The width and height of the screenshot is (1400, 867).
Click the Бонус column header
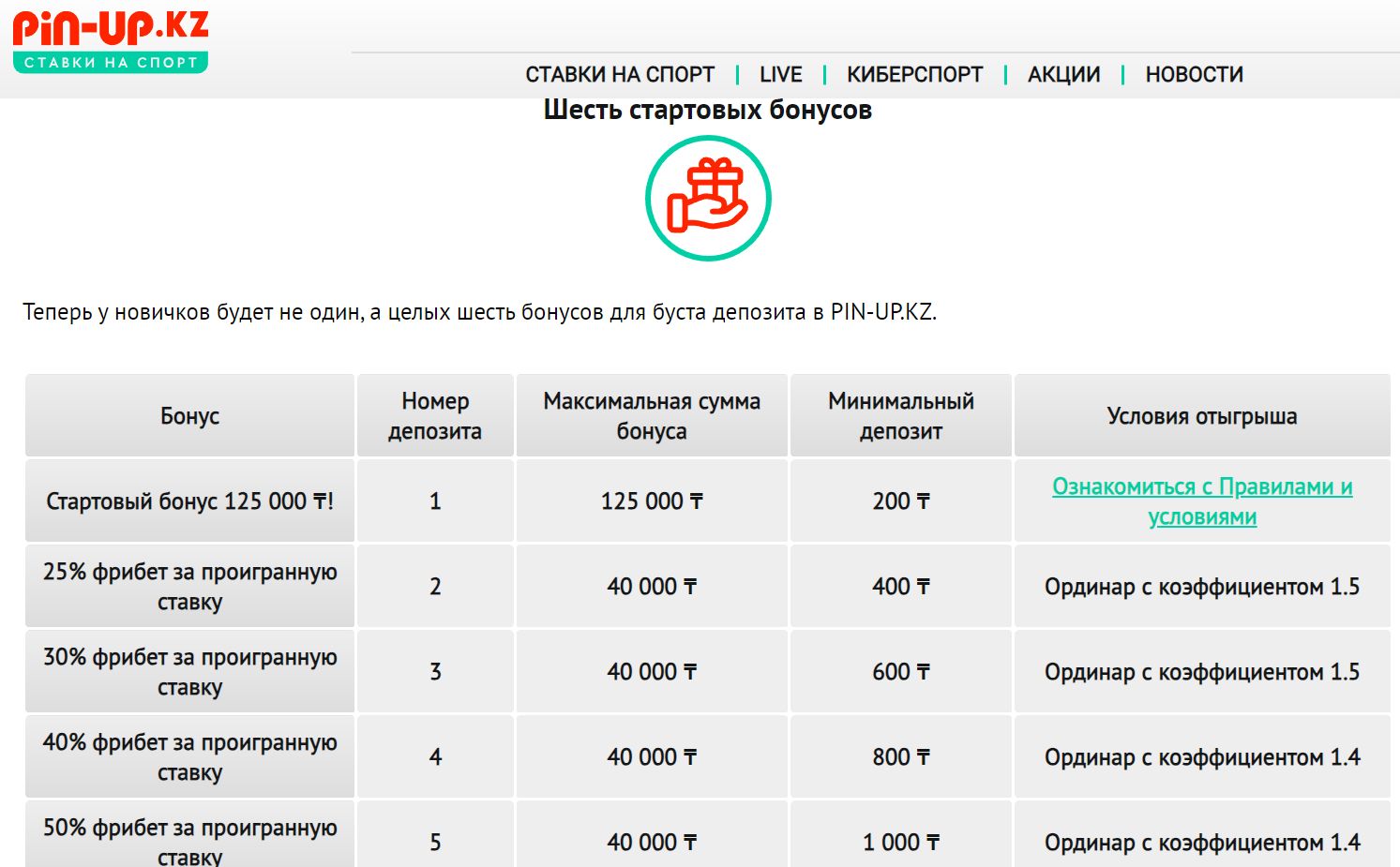point(189,416)
